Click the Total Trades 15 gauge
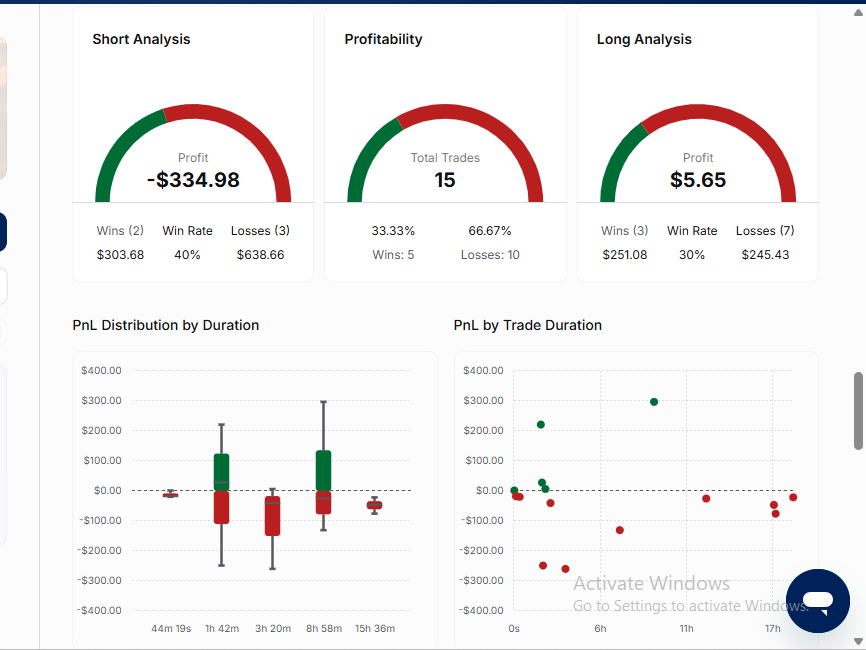Screen dimensions: 866x650 [x=445, y=153]
